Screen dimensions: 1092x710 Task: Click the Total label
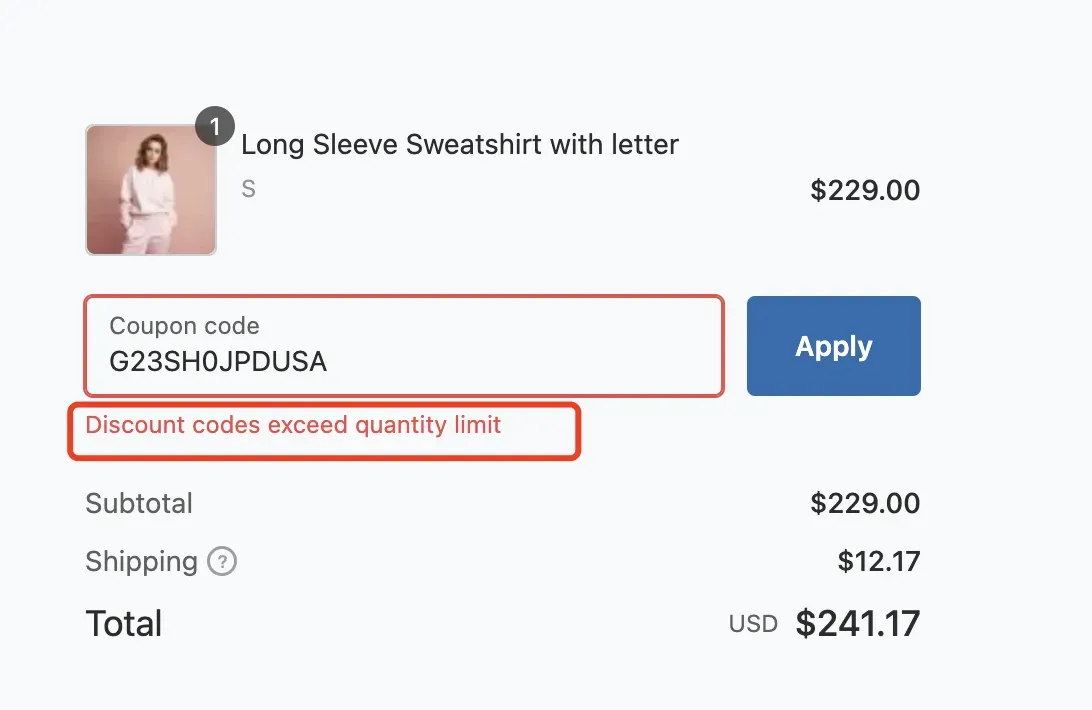click(124, 624)
